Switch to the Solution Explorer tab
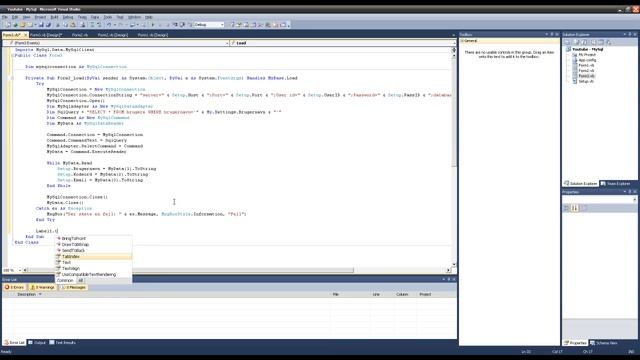 [x=581, y=184]
